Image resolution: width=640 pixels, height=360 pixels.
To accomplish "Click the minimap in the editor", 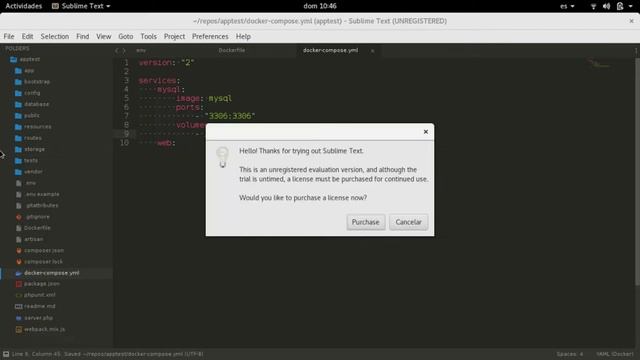I will coord(599,64).
